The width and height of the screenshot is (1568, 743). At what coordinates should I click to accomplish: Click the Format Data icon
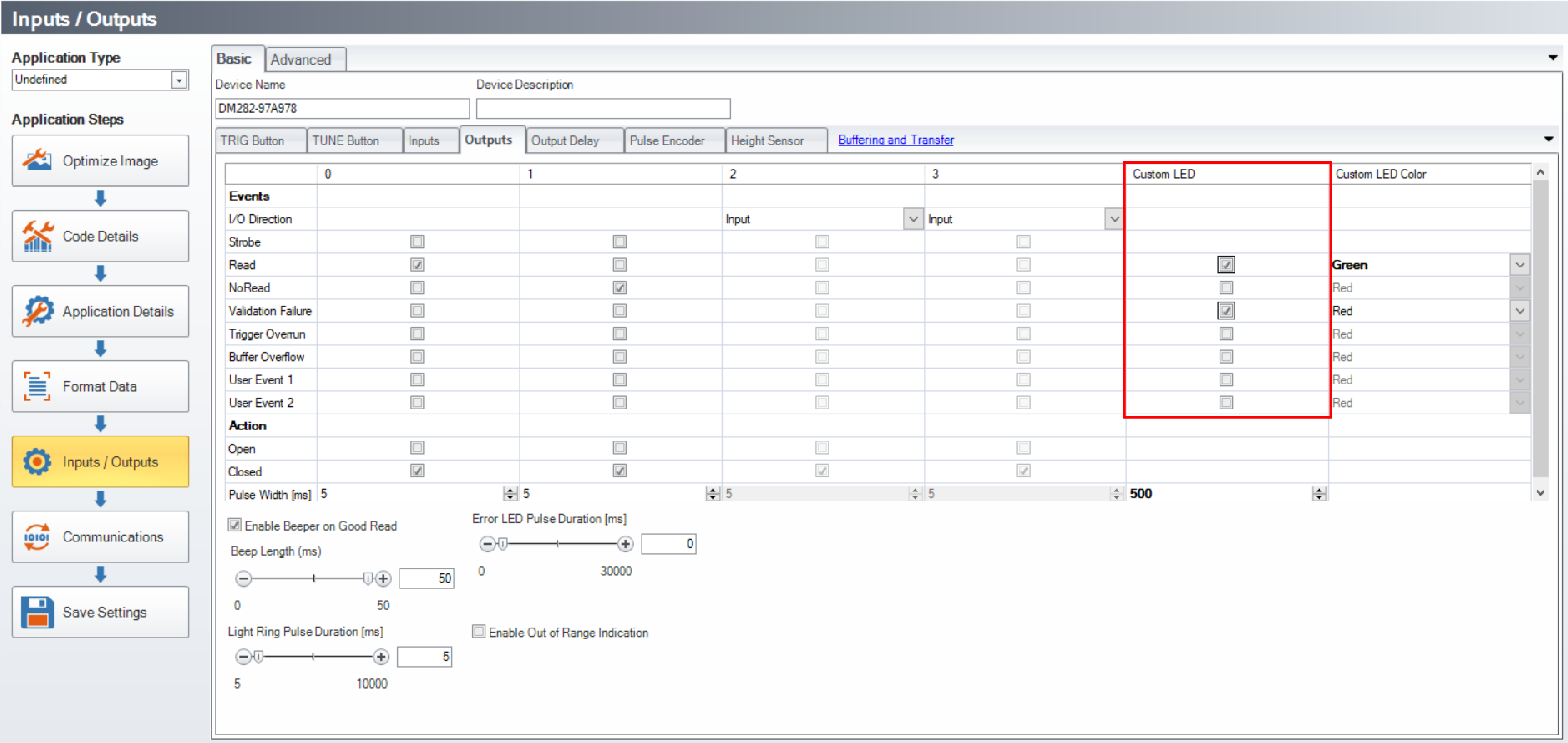click(x=37, y=387)
